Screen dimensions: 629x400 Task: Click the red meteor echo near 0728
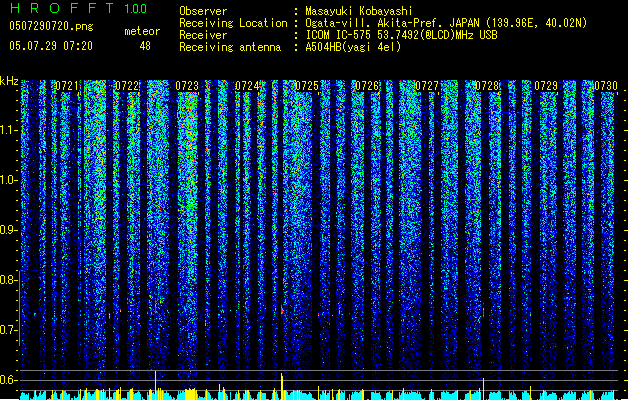(x=483, y=311)
